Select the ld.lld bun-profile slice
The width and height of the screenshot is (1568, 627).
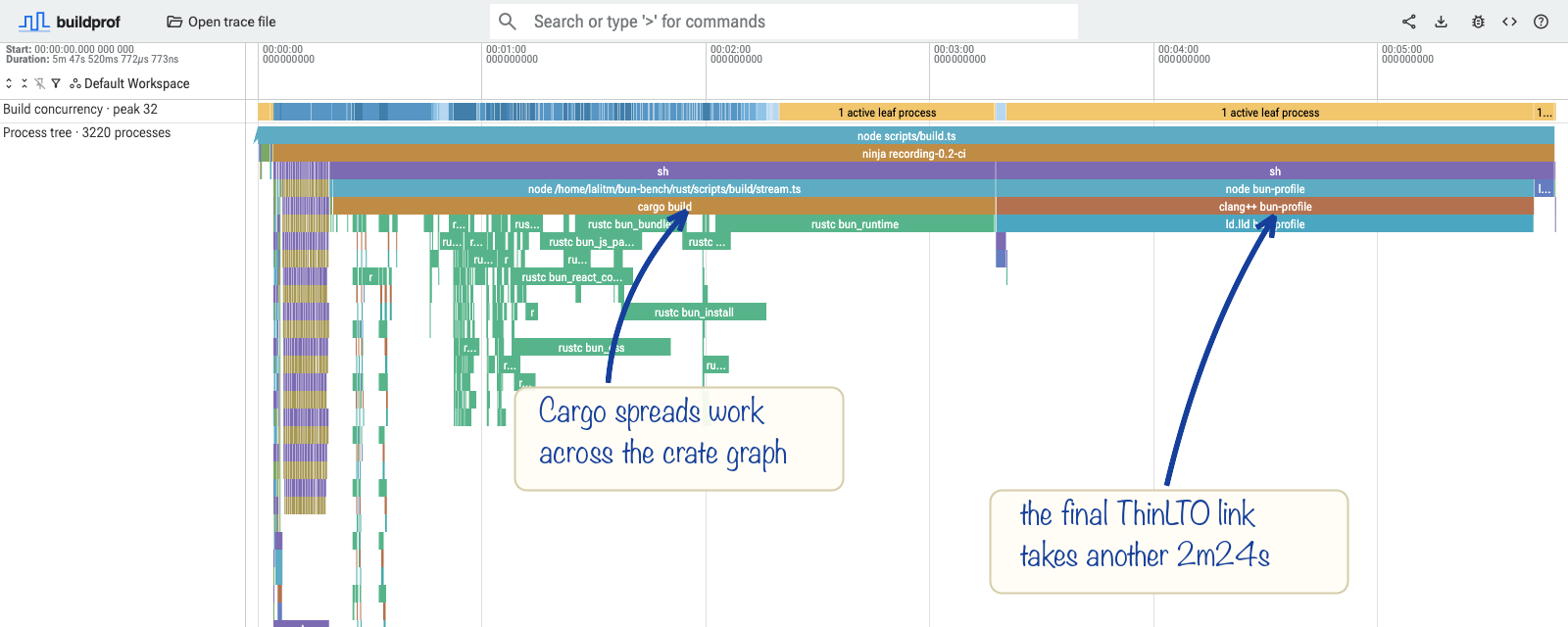1264,224
